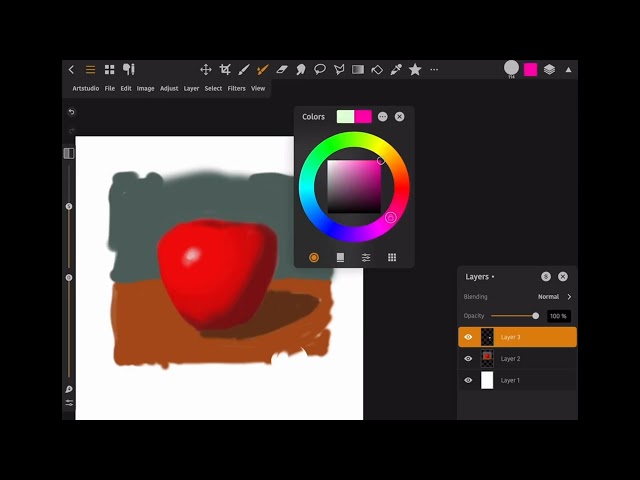Select the Layer 2 thumbnail
The height and width of the screenshot is (480, 640).
point(487,359)
